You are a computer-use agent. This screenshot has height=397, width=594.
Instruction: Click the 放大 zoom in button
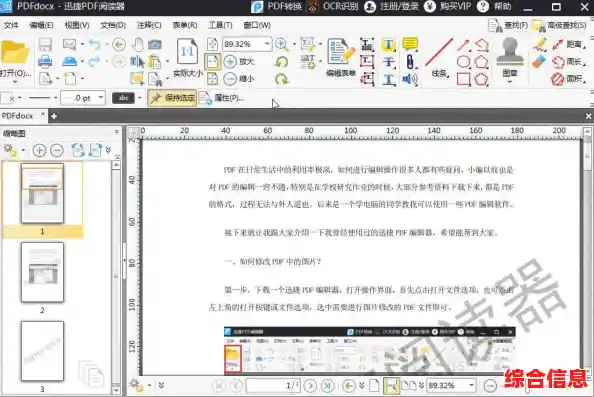pos(239,61)
